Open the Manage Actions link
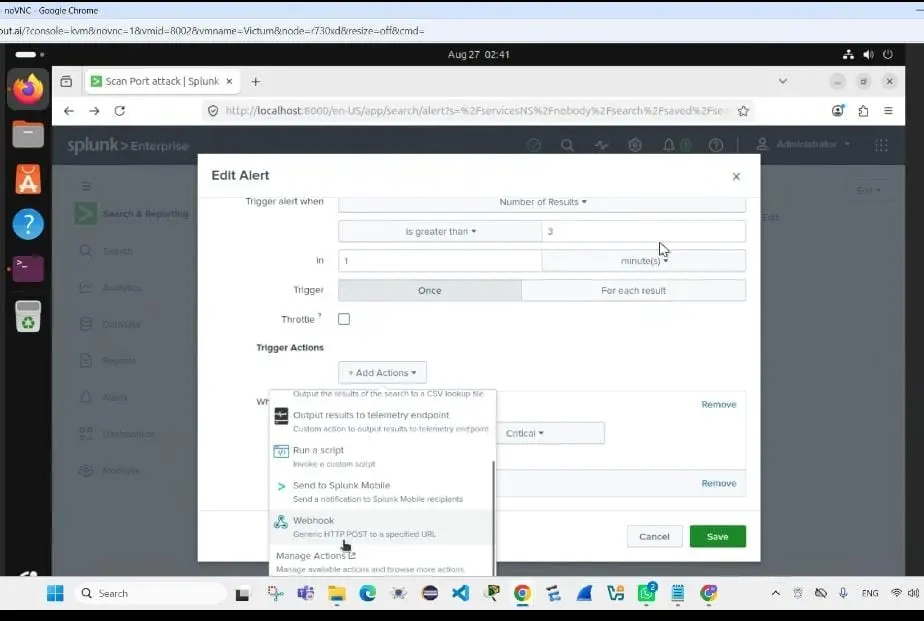Screen dimensions: 924x621 pos(315,556)
